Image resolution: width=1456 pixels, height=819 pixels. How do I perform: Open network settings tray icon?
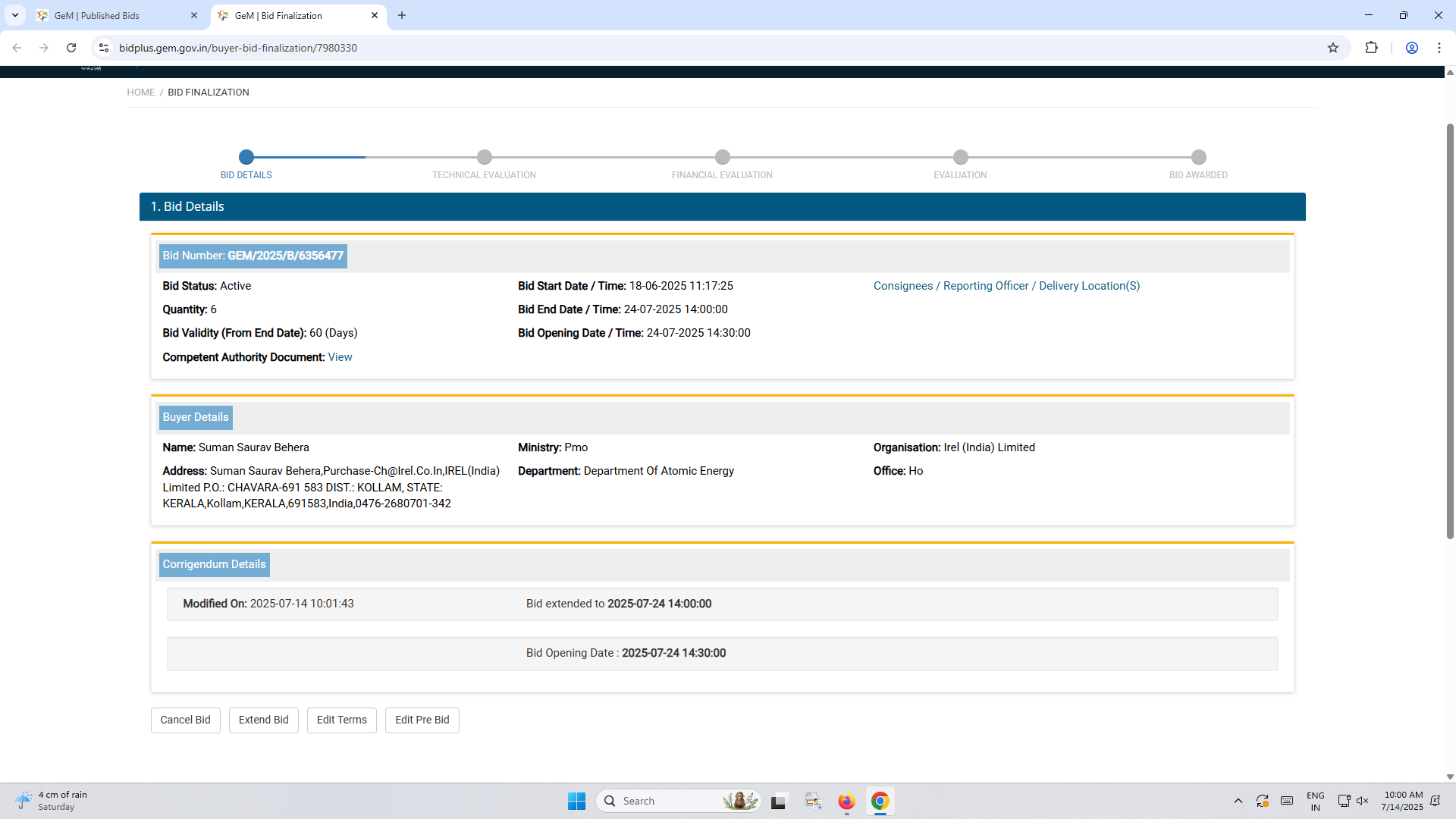click(x=1344, y=801)
